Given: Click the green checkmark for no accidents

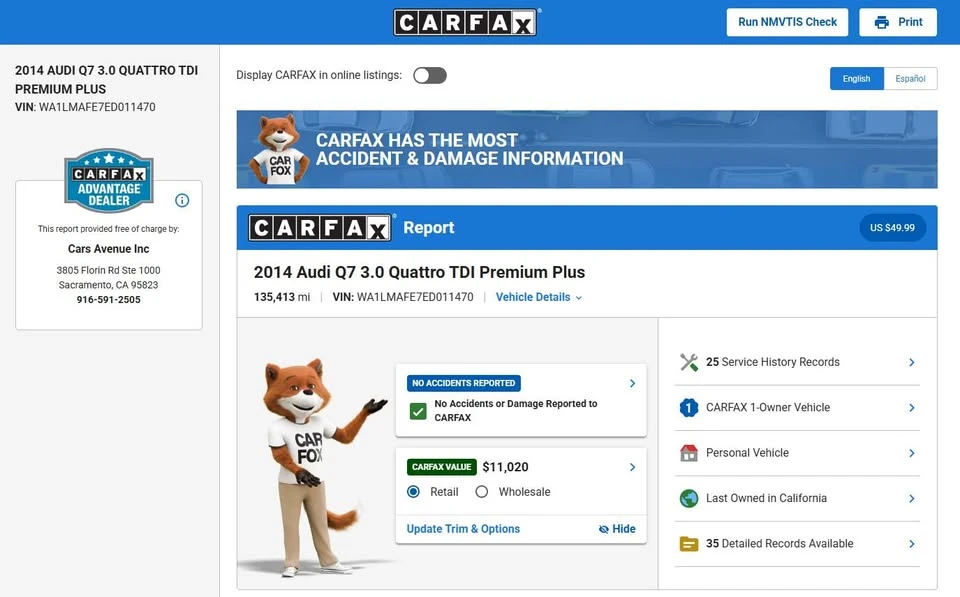Looking at the screenshot, I should click(418, 411).
